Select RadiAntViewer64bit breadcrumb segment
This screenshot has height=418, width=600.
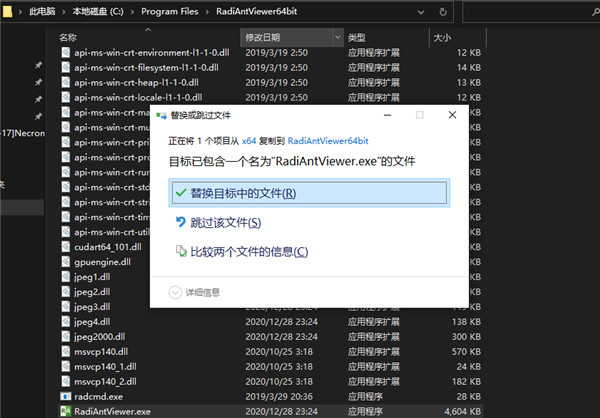pos(256,11)
